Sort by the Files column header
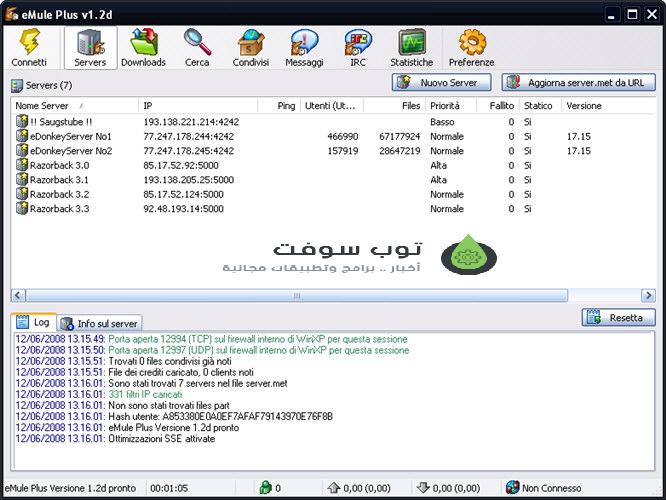 click(x=394, y=106)
